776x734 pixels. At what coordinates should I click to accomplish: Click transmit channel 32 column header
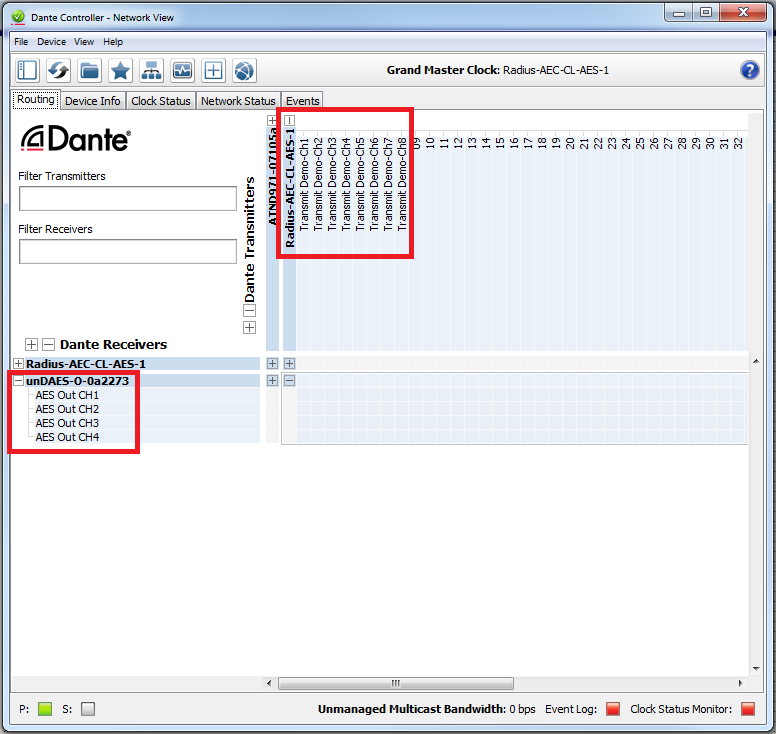(738, 143)
